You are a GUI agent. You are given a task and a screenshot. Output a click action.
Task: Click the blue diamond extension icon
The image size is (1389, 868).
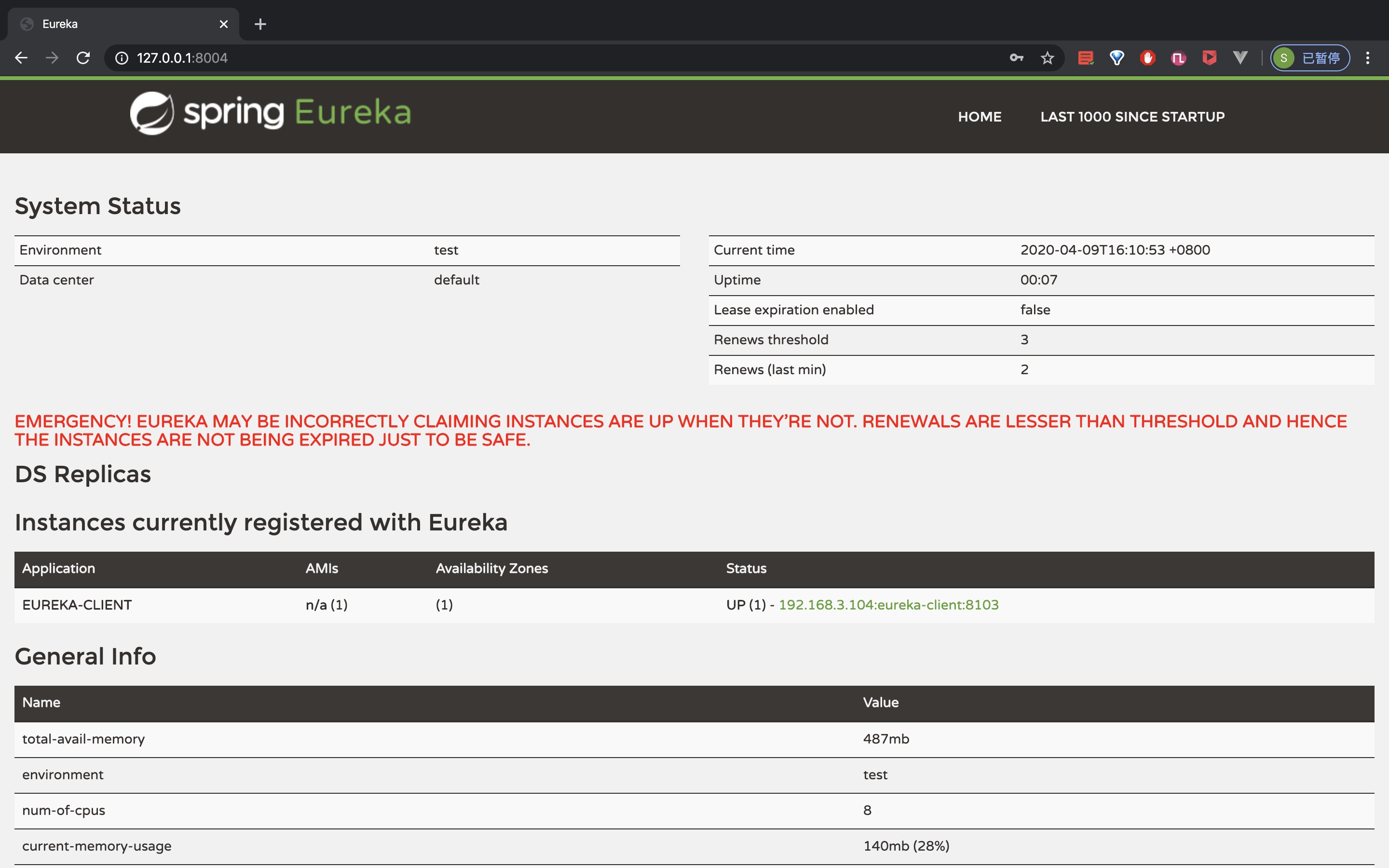(1117, 57)
